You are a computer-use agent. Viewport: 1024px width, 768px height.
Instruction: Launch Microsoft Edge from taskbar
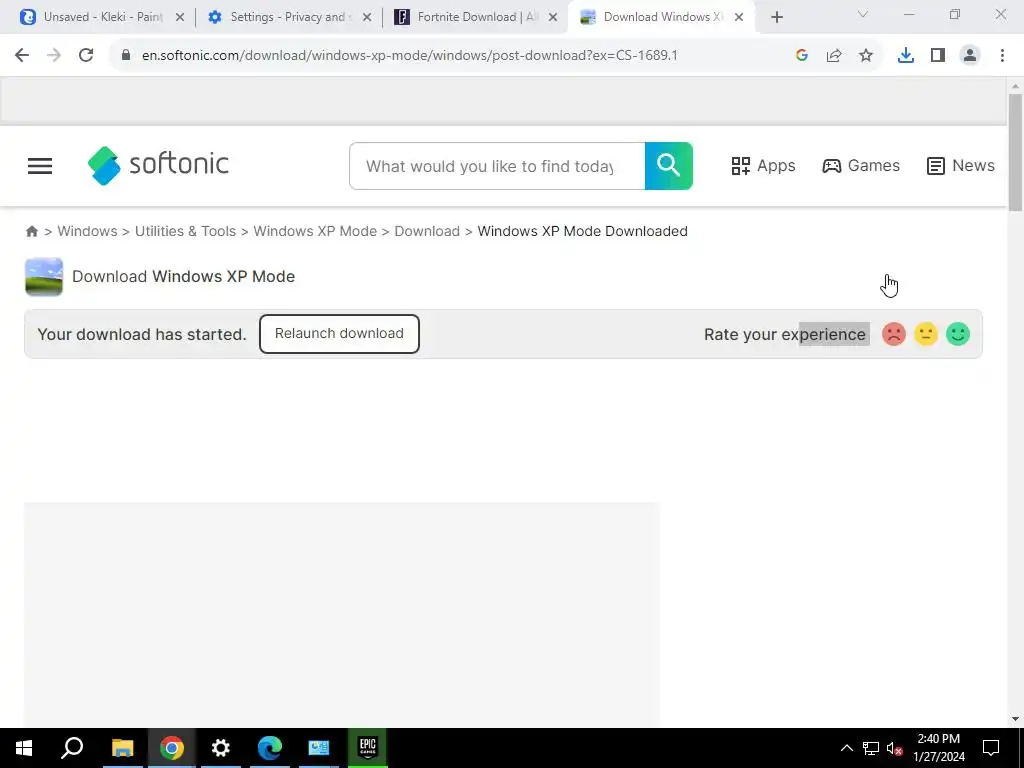point(270,748)
